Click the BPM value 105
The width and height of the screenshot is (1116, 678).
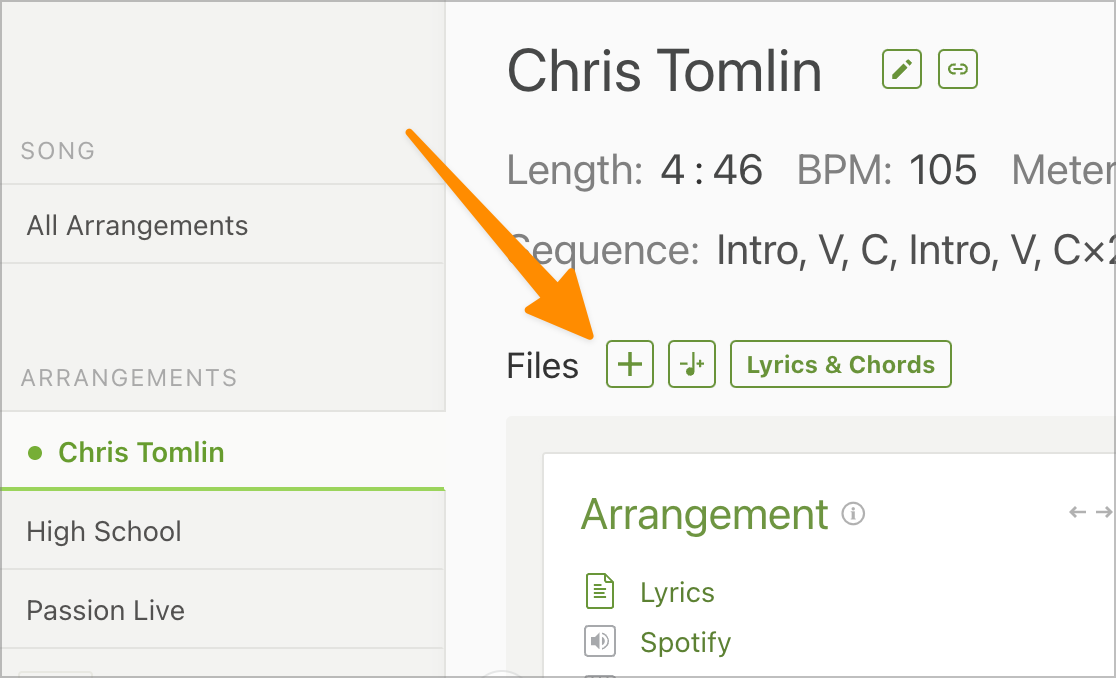point(943,170)
